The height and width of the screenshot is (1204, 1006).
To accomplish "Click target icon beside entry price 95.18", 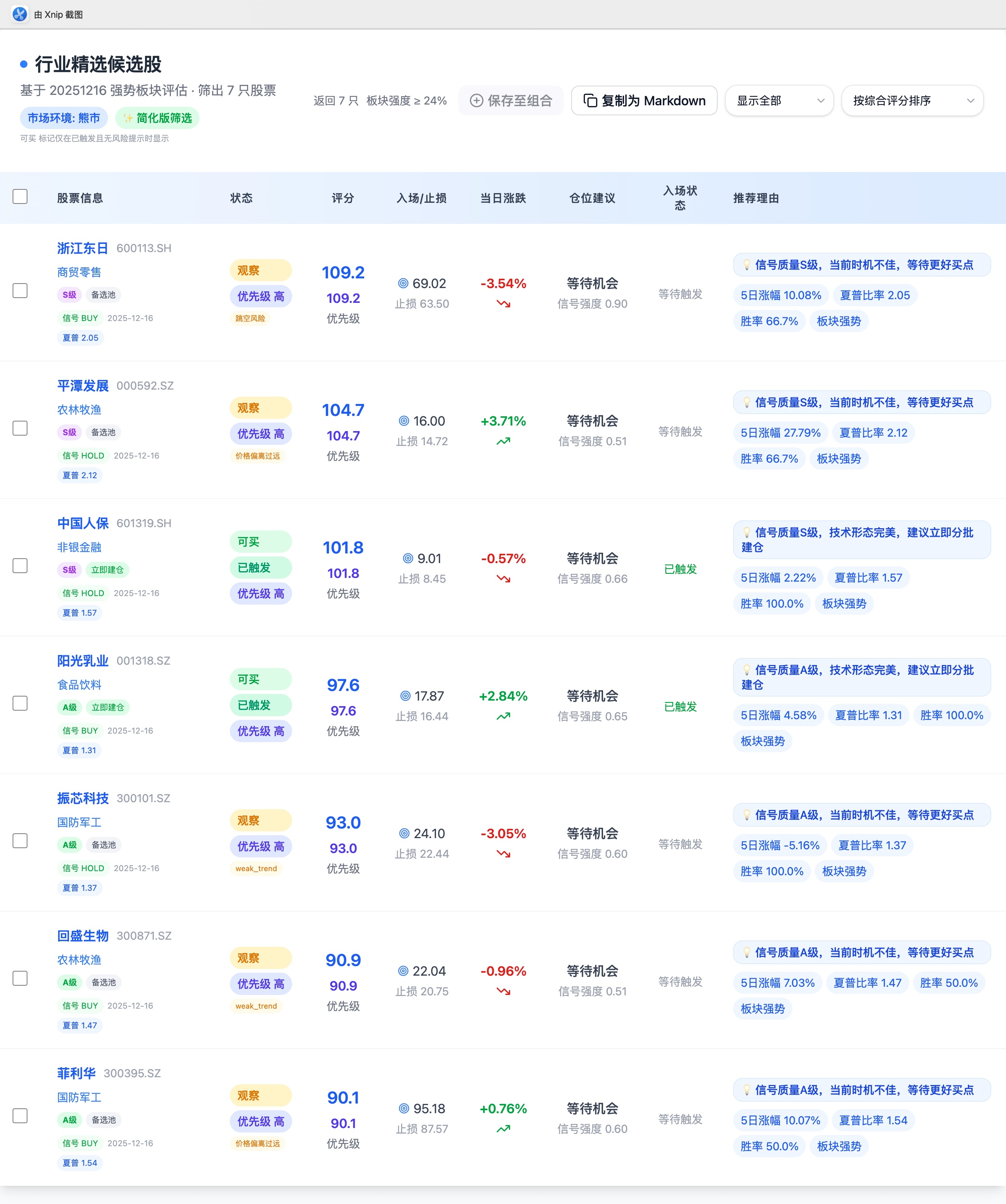I will click(x=404, y=1108).
